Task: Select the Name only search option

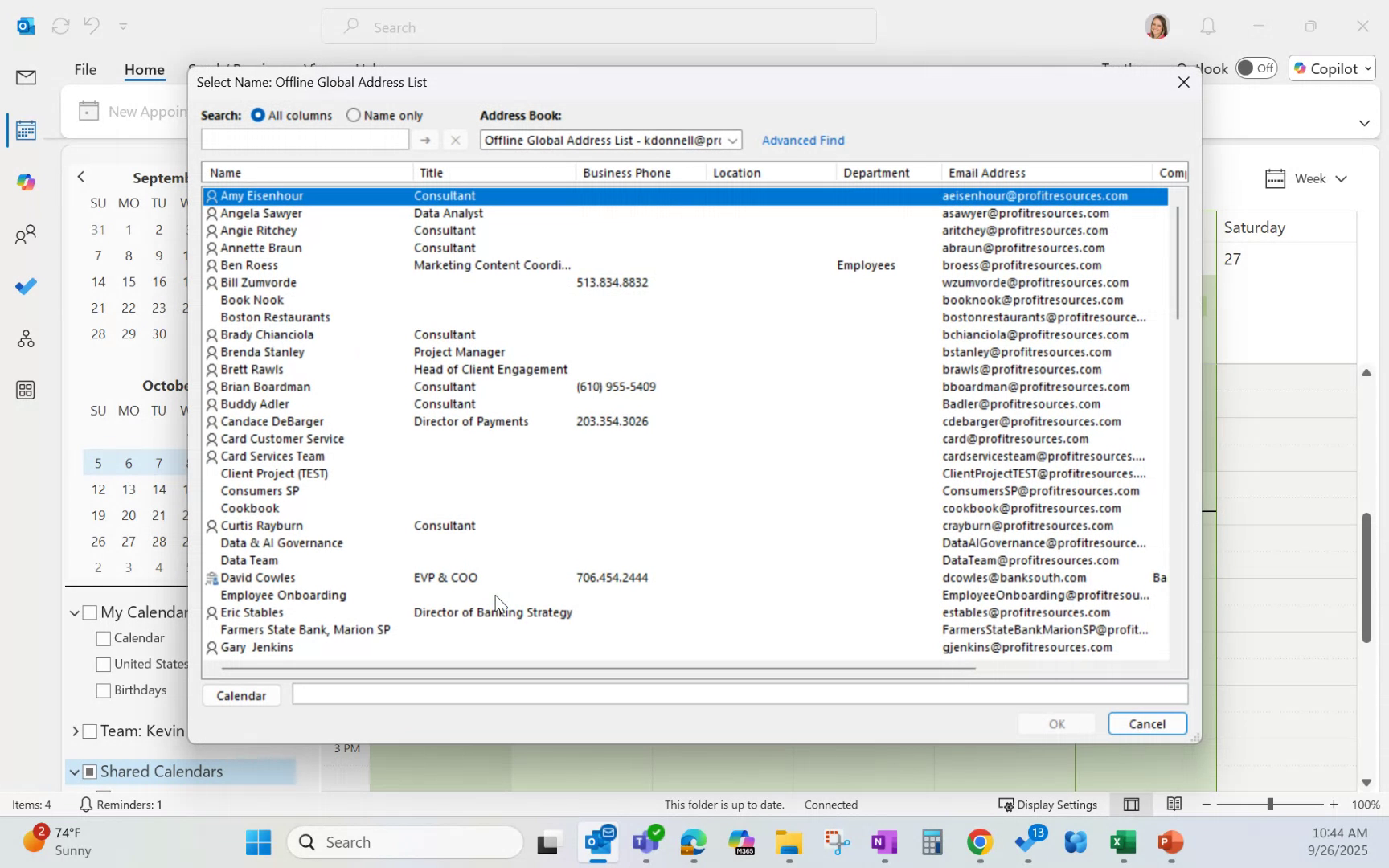Action: tap(354, 115)
